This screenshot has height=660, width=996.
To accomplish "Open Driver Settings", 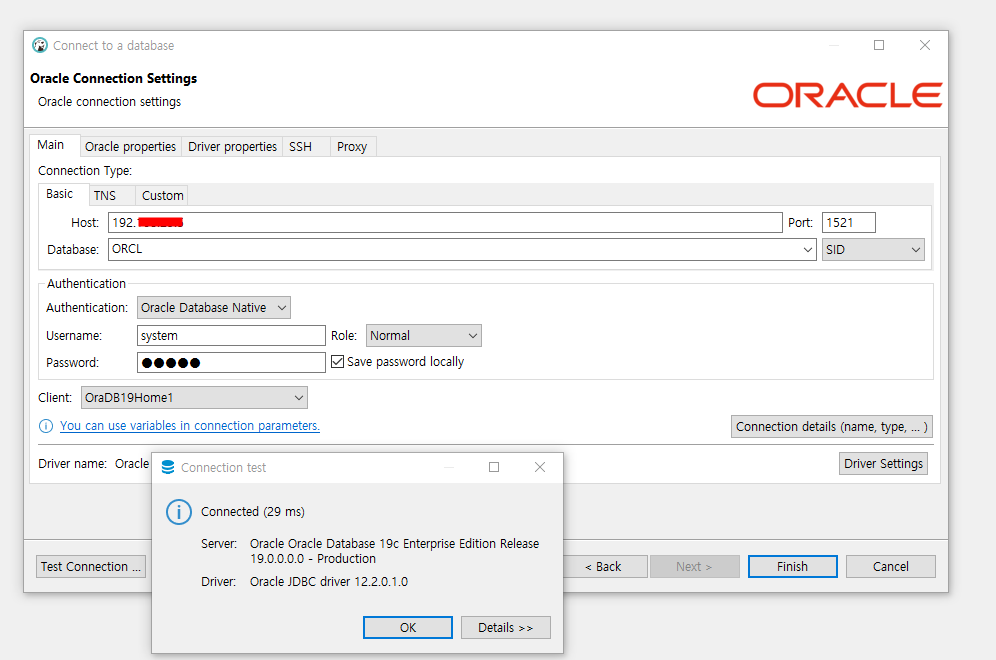I will pos(883,463).
